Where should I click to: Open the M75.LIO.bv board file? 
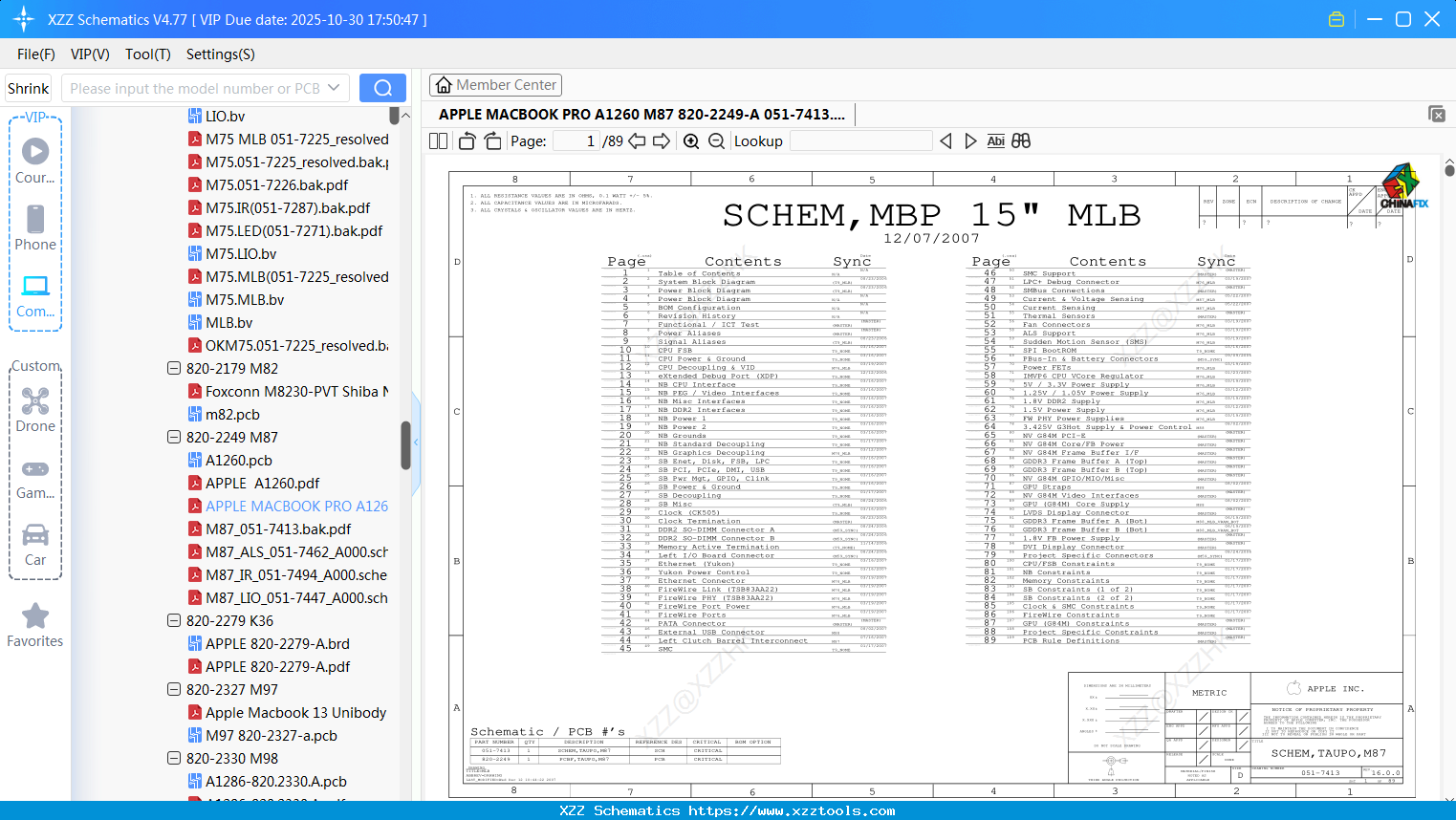(232, 253)
